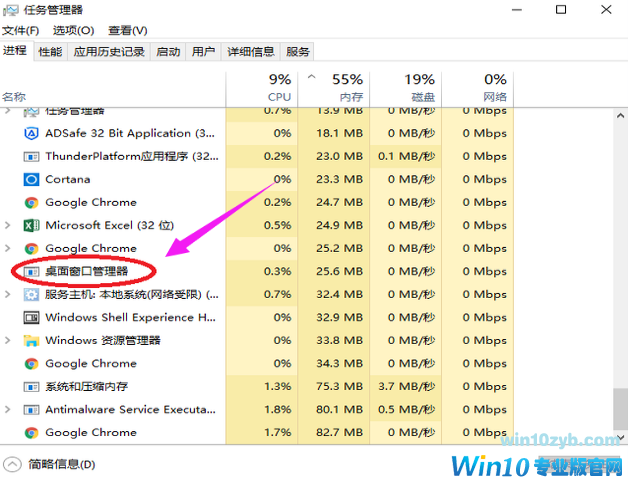Click Chrome icon in 24.7 MB row

point(31,202)
